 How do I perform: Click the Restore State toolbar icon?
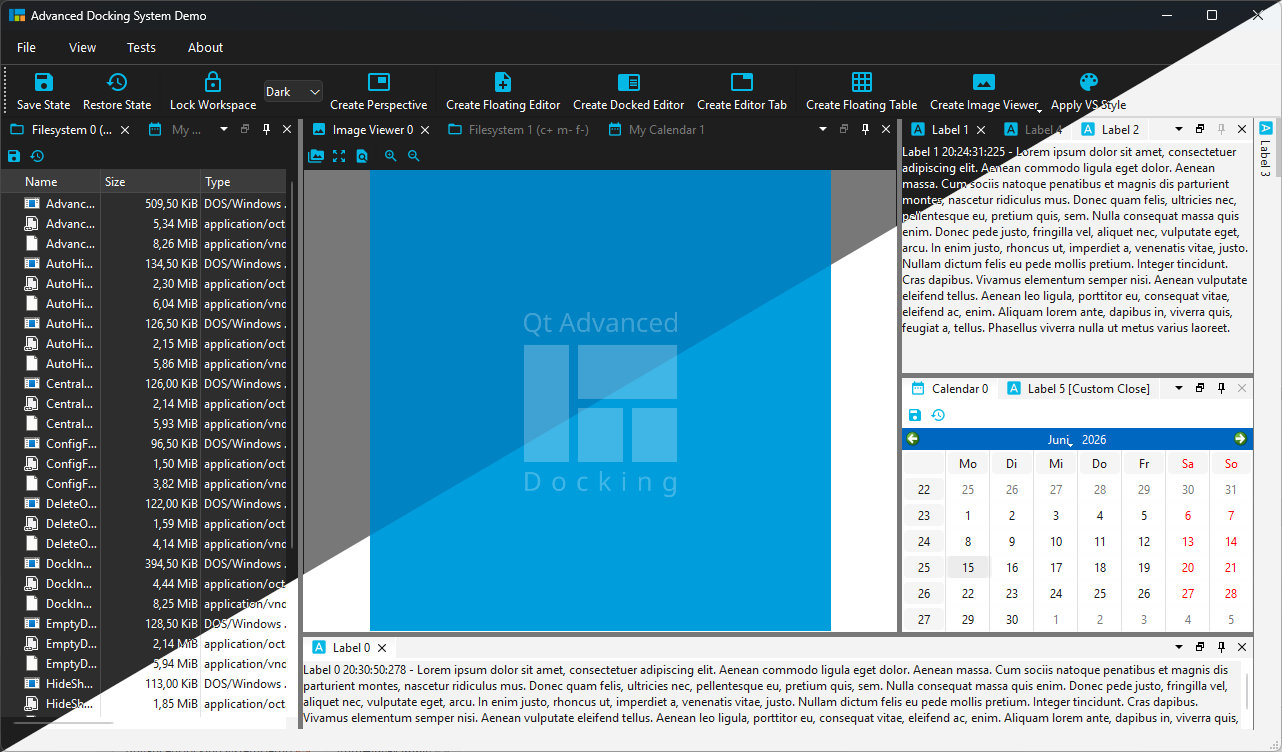pos(117,82)
